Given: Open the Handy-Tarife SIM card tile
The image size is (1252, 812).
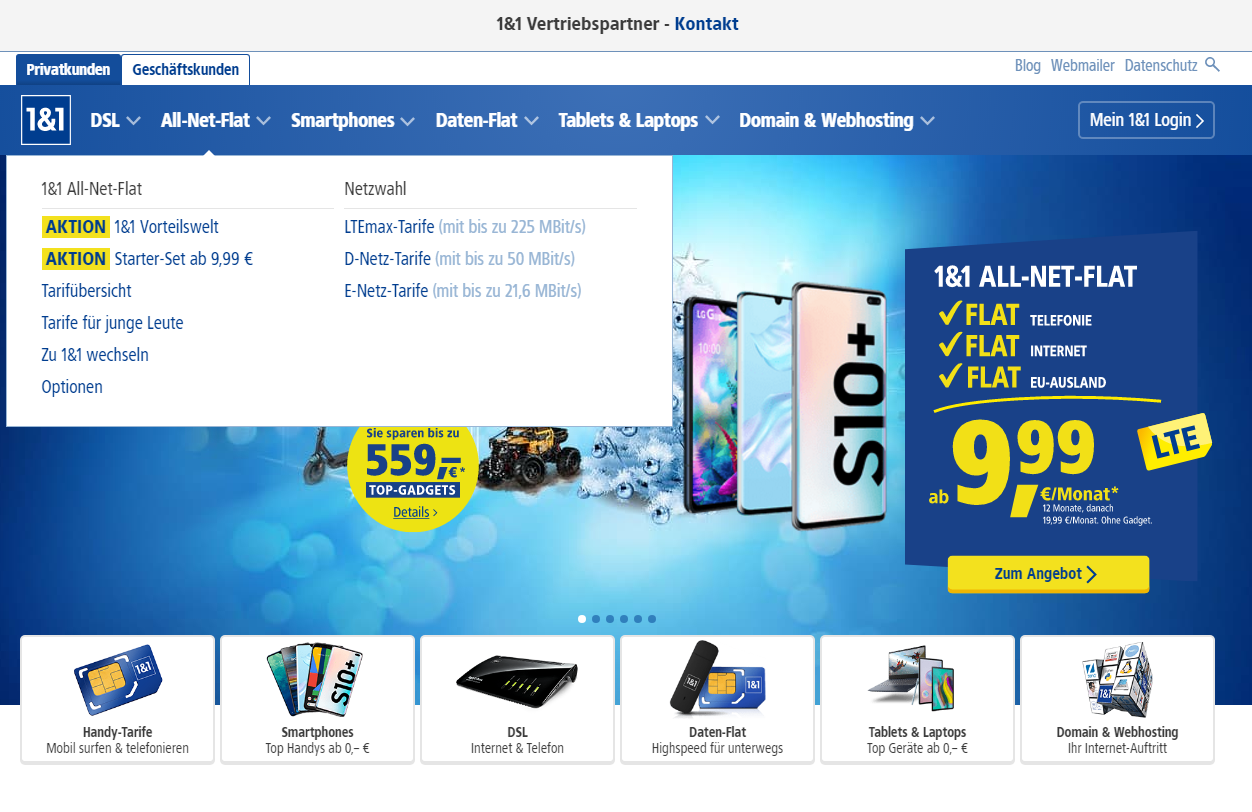Looking at the screenshot, I should pos(117,700).
